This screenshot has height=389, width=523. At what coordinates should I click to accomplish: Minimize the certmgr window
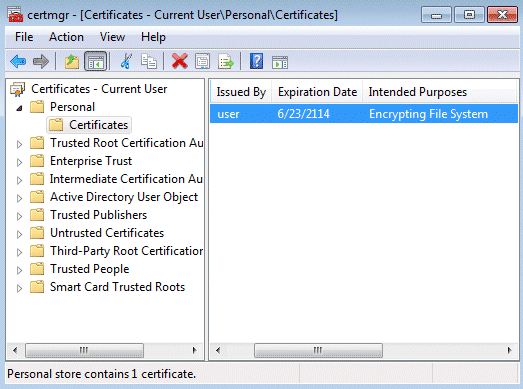click(436, 15)
